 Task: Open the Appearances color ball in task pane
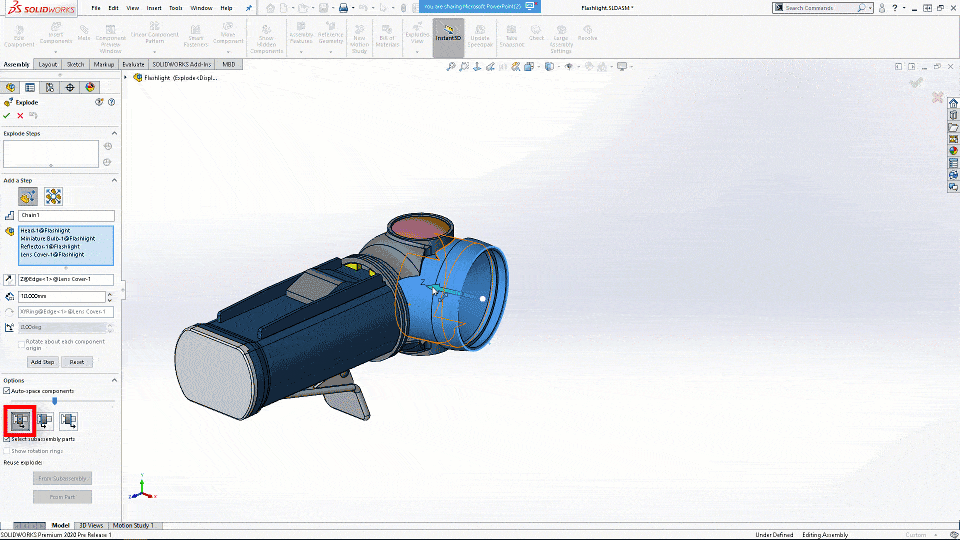(953, 151)
